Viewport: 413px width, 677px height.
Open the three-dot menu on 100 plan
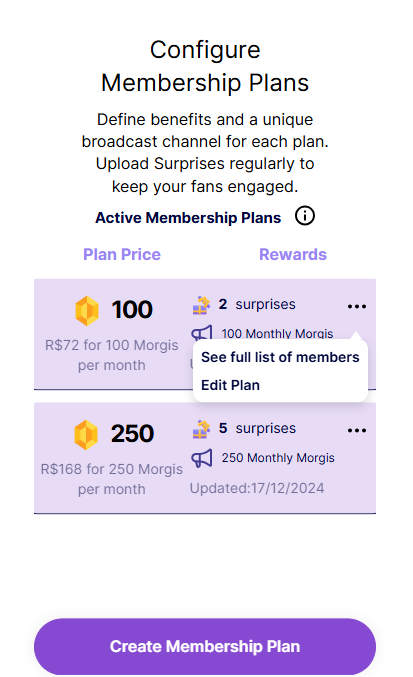(357, 307)
